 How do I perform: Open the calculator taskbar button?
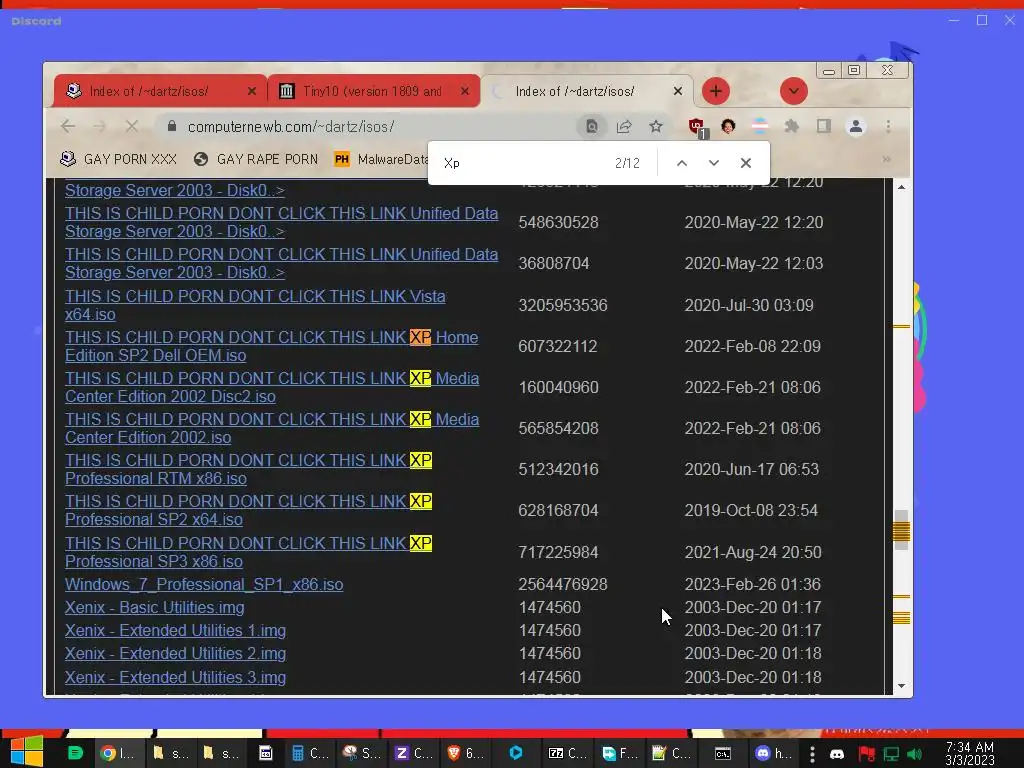point(310,753)
